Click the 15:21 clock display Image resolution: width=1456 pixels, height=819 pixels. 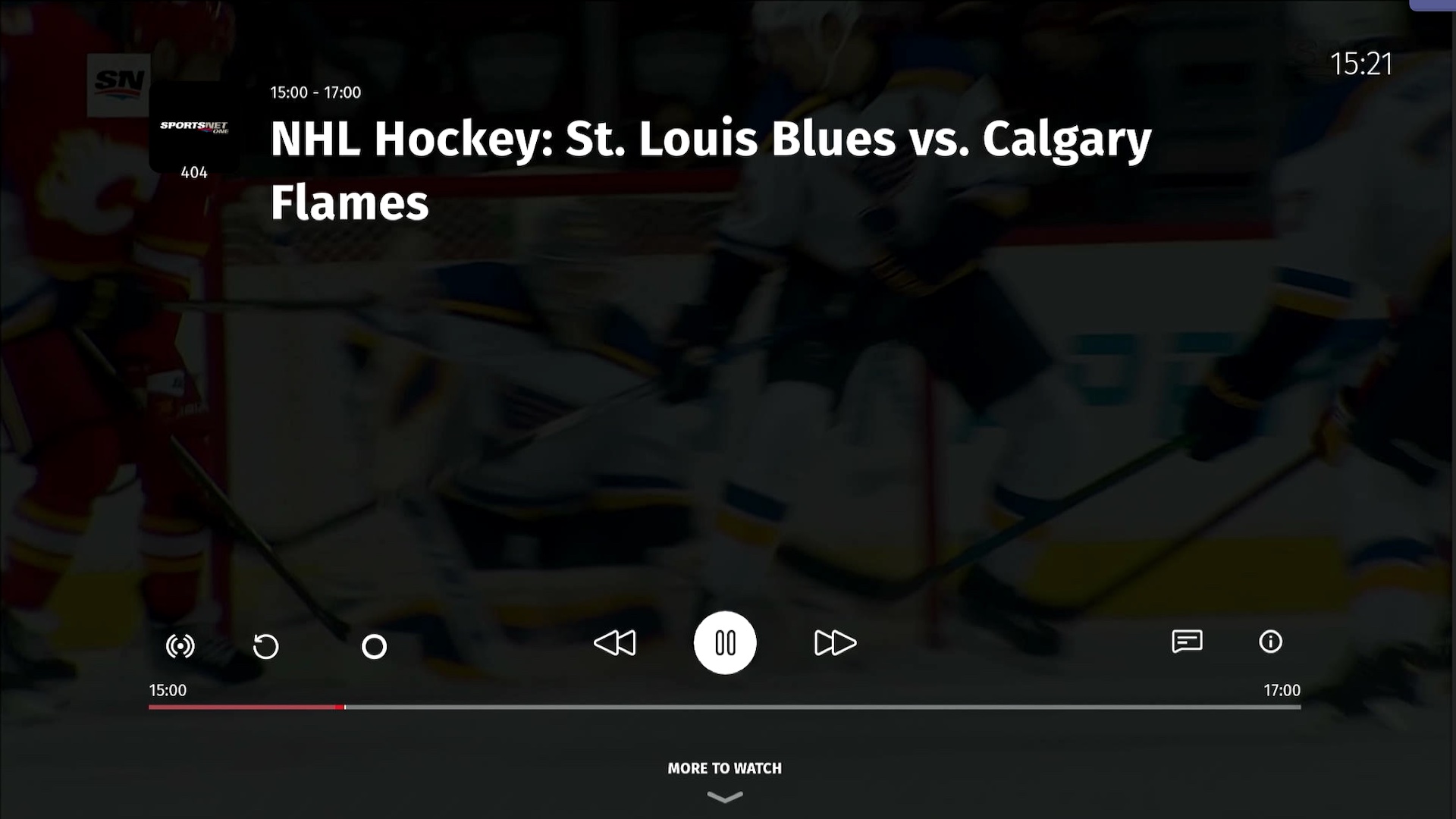1361,64
